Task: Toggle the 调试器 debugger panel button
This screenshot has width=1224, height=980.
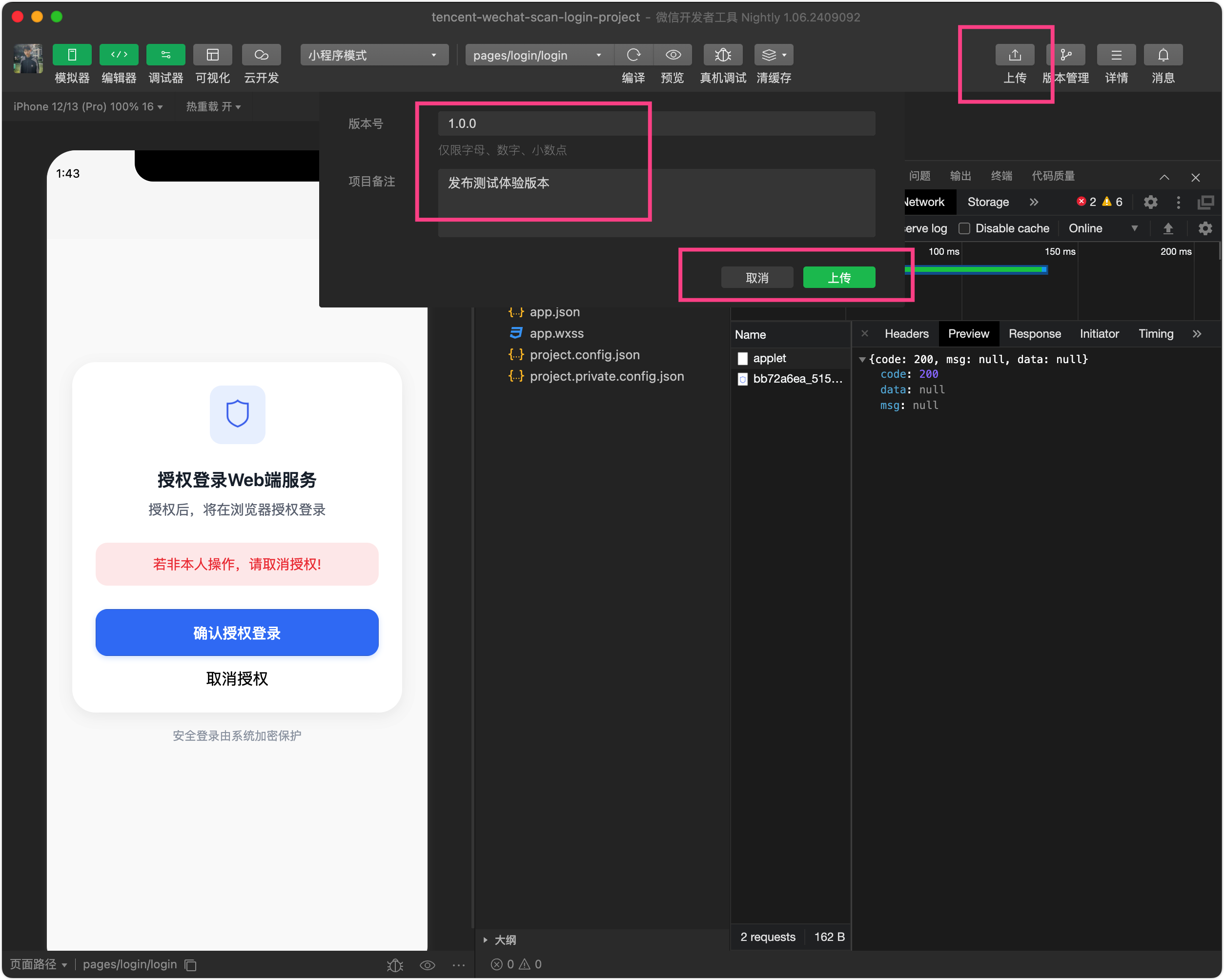Action: click(166, 55)
